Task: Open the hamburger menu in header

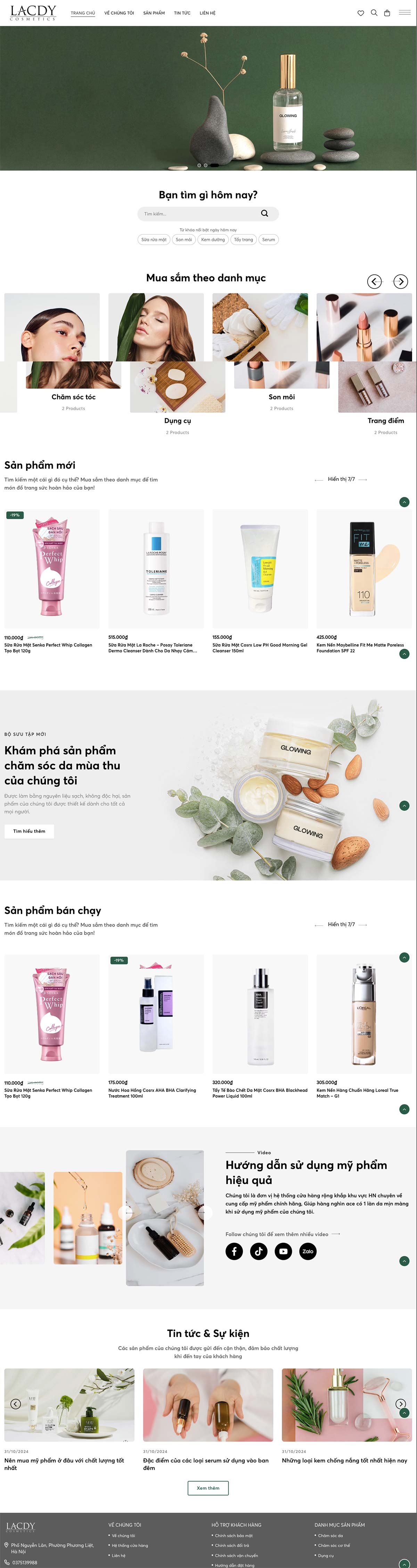Action: pyautogui.click(x=405, y=12)
